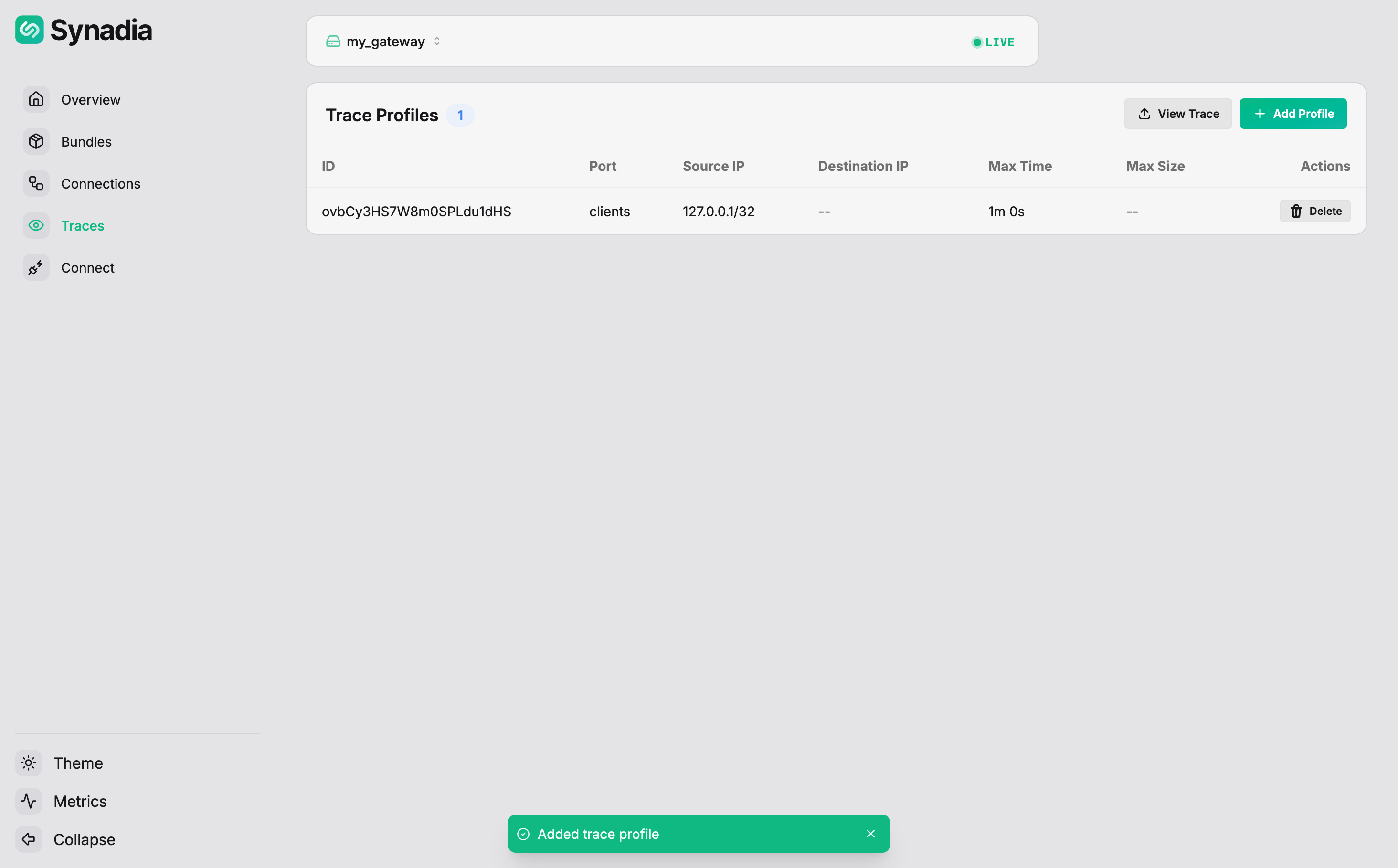Go to Overview in the sidebar
The height and width of the screenshot is (868, 1398).
pyautogui.click(x=91, y=99)
